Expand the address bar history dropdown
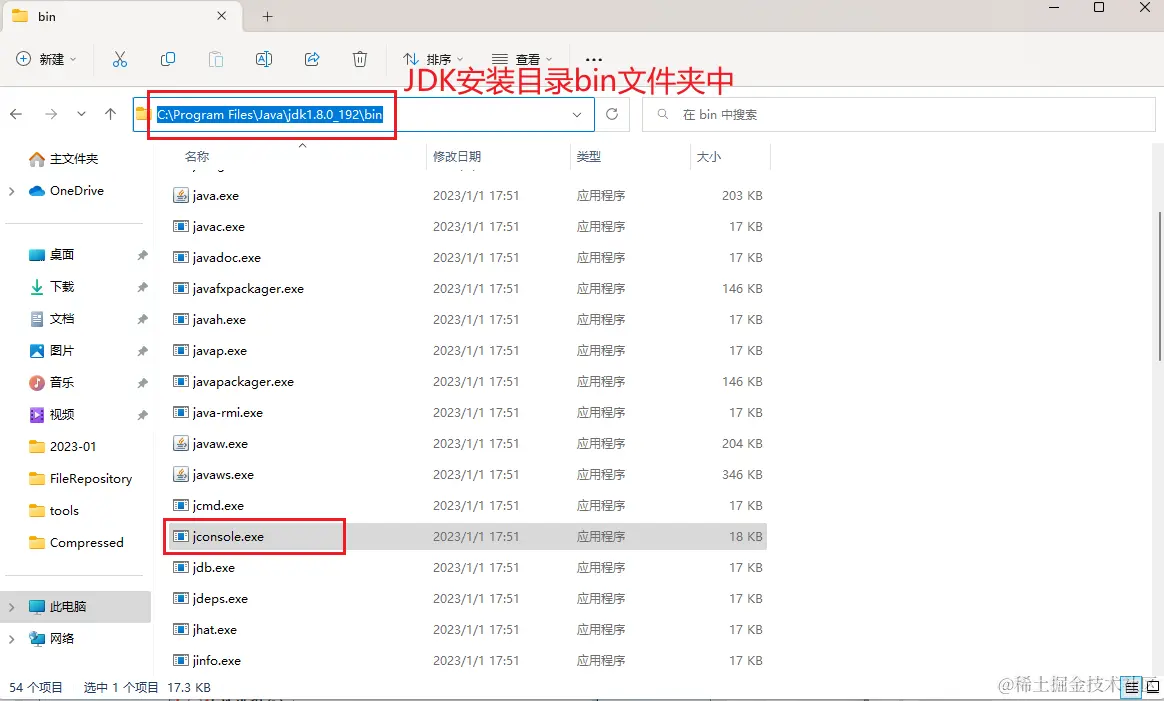Image resolution: width=1164 pixels, height=701 pixels. click(577, 114)
